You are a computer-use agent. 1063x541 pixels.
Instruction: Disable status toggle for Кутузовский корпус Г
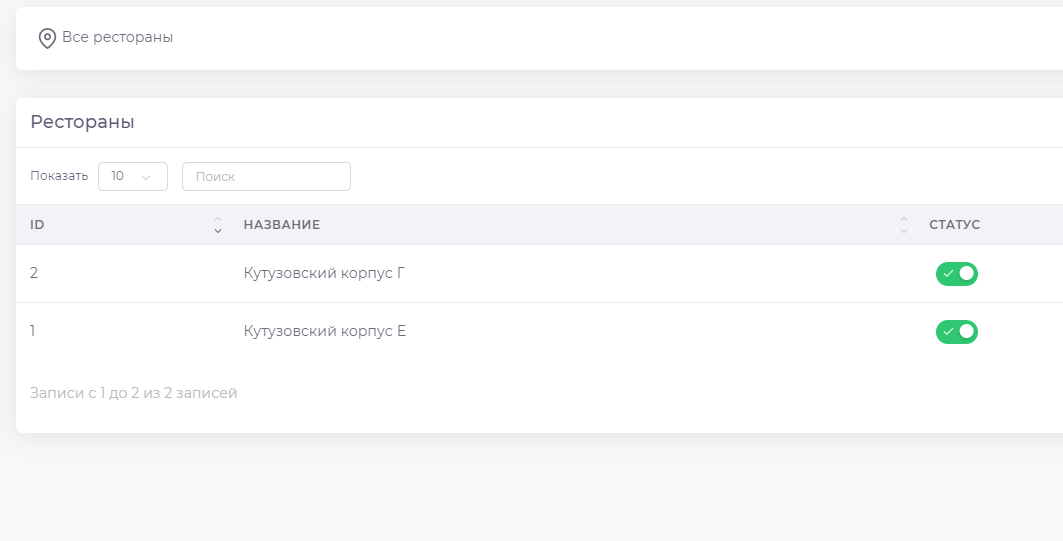(956, 274)
